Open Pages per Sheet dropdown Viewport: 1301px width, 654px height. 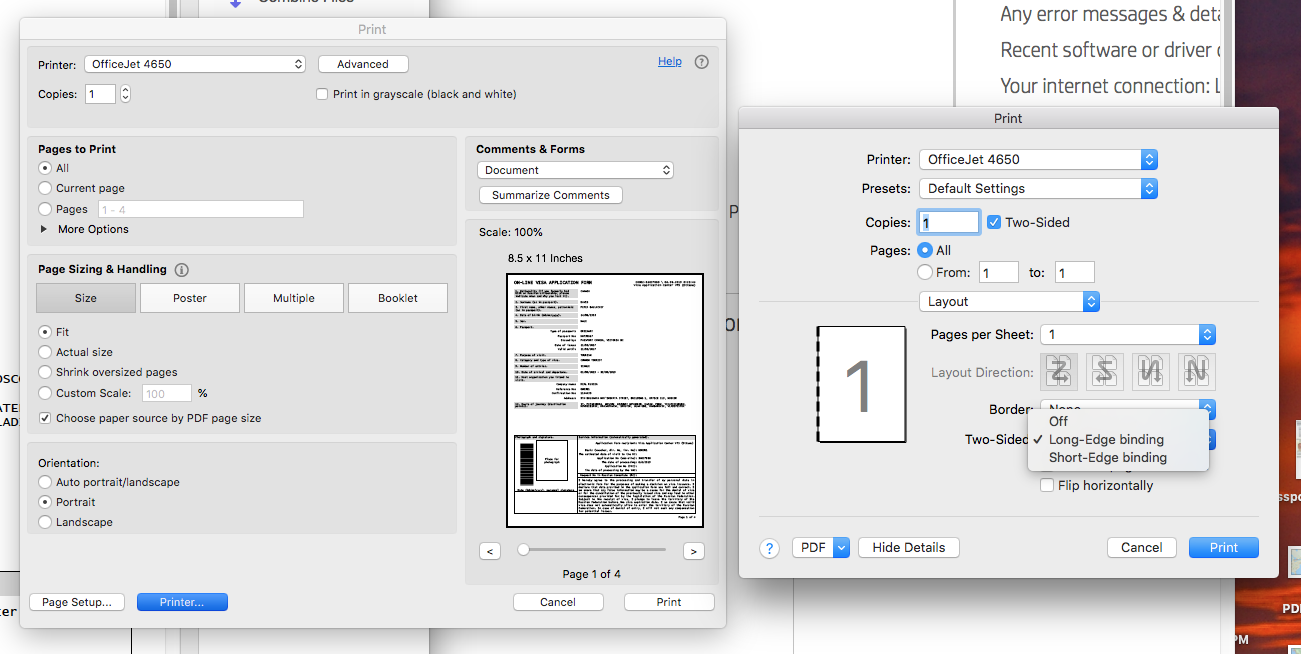(1128, 335)
